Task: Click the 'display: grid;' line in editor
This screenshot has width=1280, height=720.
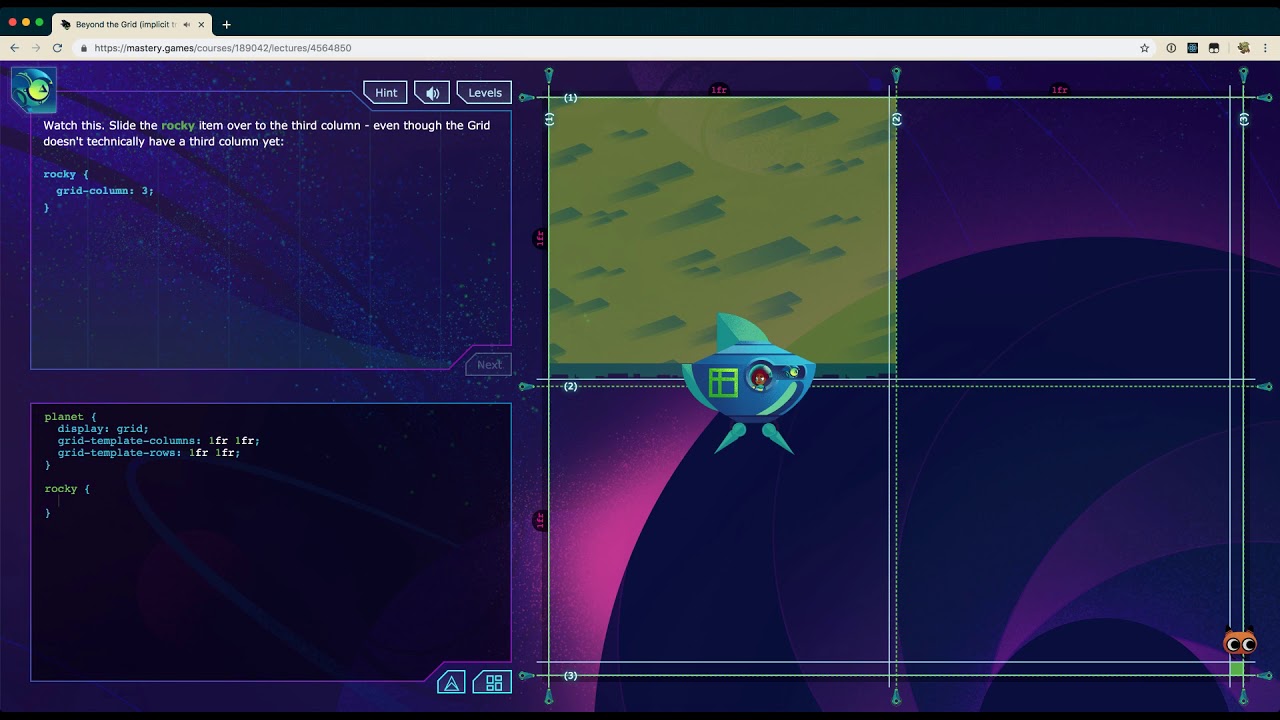Action: [x=103, y=428]
